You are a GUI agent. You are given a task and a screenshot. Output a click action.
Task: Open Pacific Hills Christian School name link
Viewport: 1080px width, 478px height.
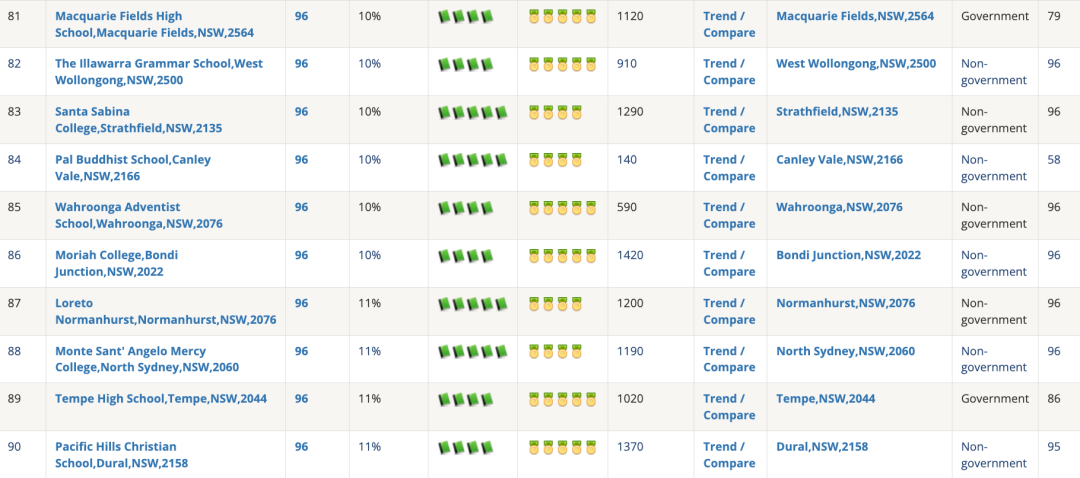click(121, 455)
